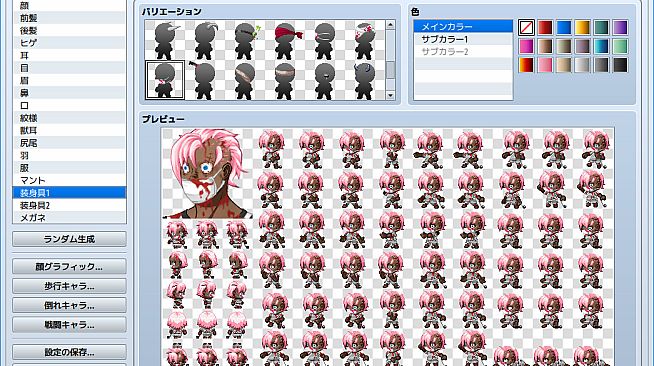Pick the bloody white head bandage variation
The image size is (654, 366).
365,40
